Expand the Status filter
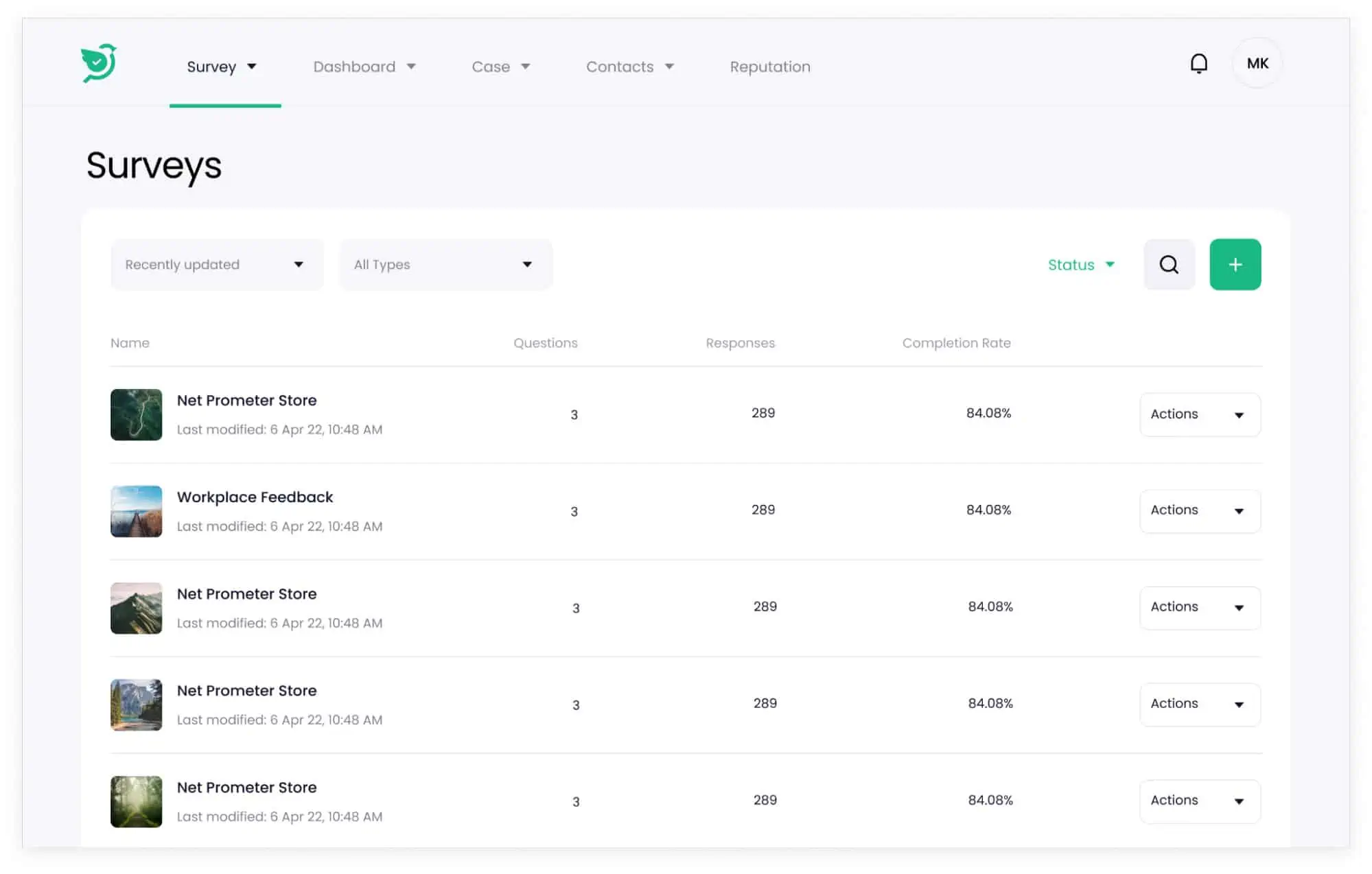Screen dimensions: 1372x874 (x=1080, y=265)
